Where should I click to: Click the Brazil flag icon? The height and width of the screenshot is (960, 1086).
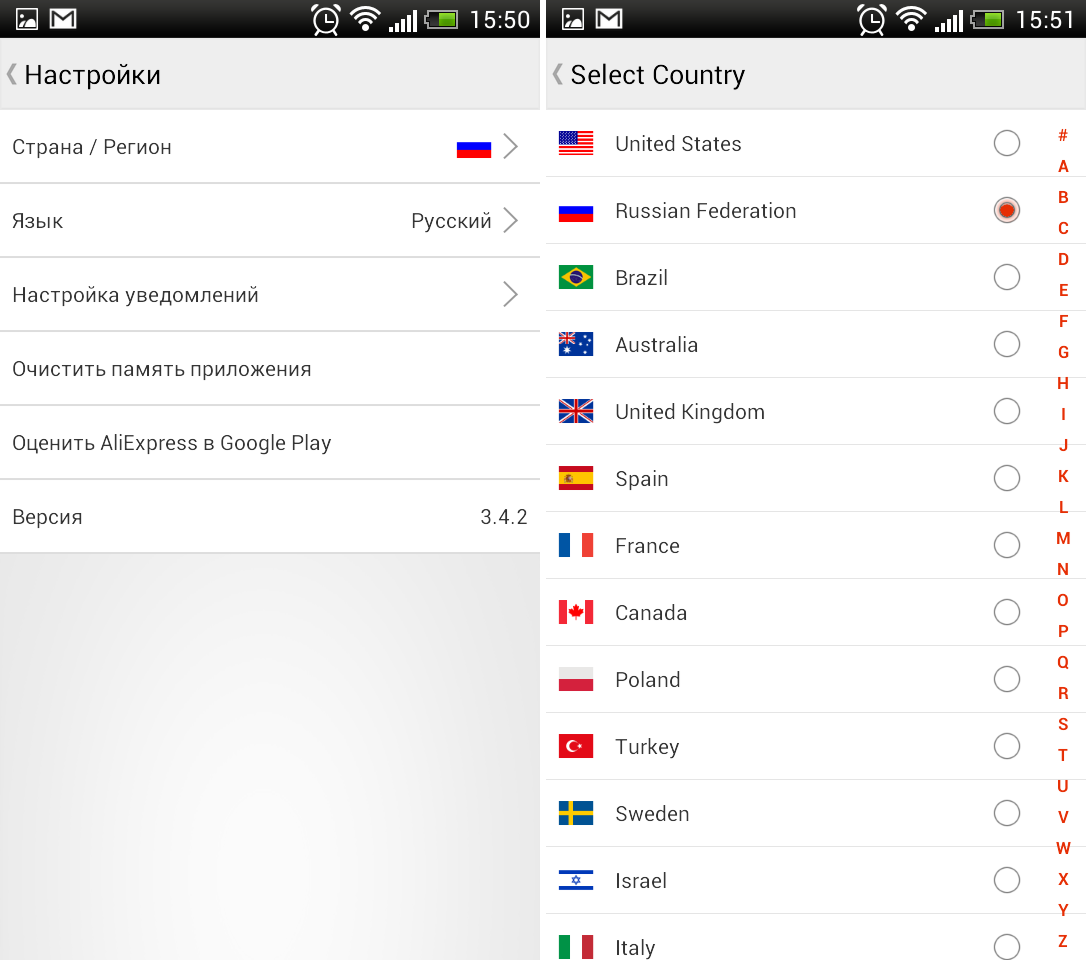point(576,277)
